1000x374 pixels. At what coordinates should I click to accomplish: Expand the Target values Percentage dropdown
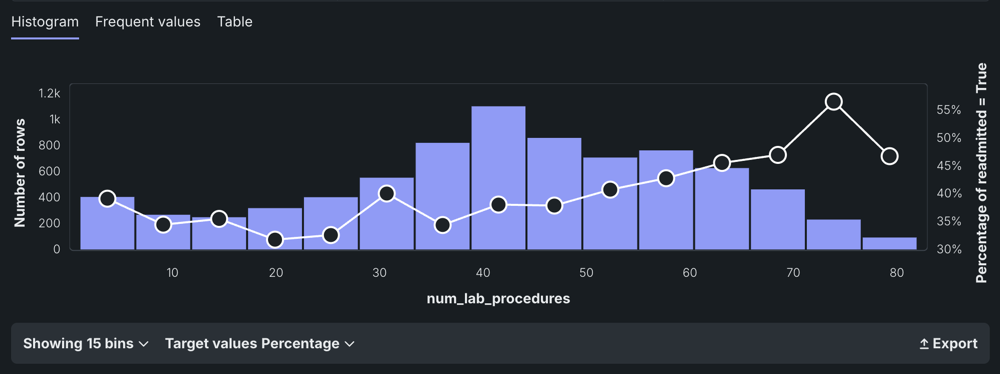[260, 343]
